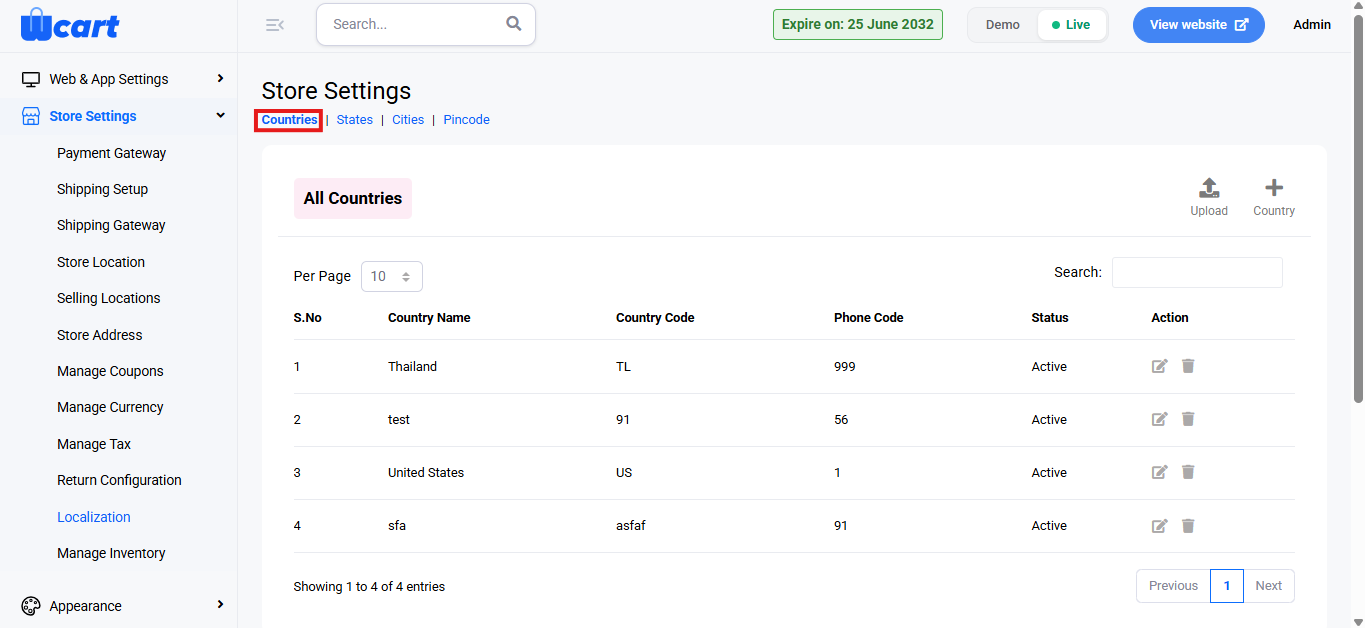Switch to Demo mode

(x=1003, y=25)
